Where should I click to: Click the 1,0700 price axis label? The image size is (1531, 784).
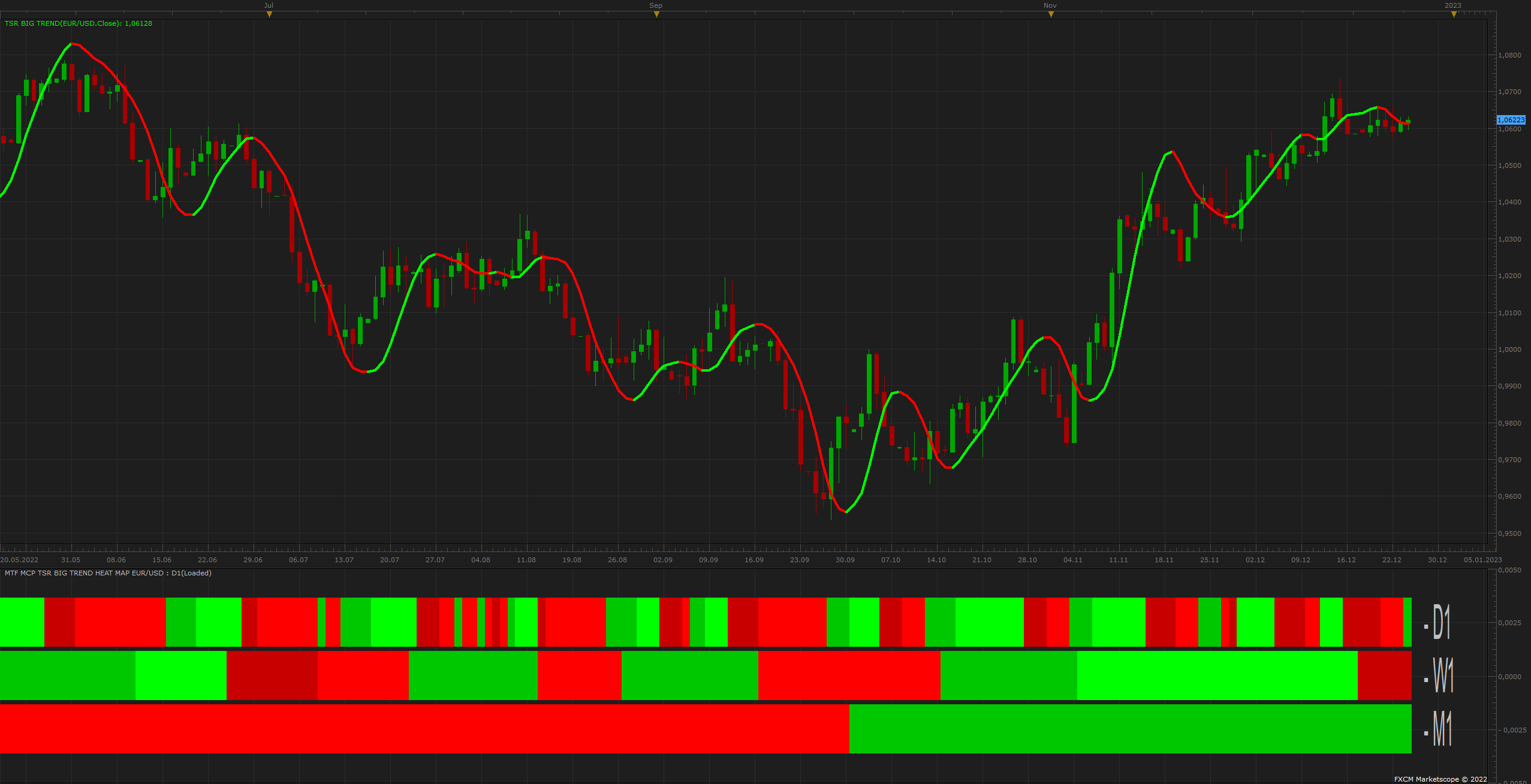pos(1509,92)
